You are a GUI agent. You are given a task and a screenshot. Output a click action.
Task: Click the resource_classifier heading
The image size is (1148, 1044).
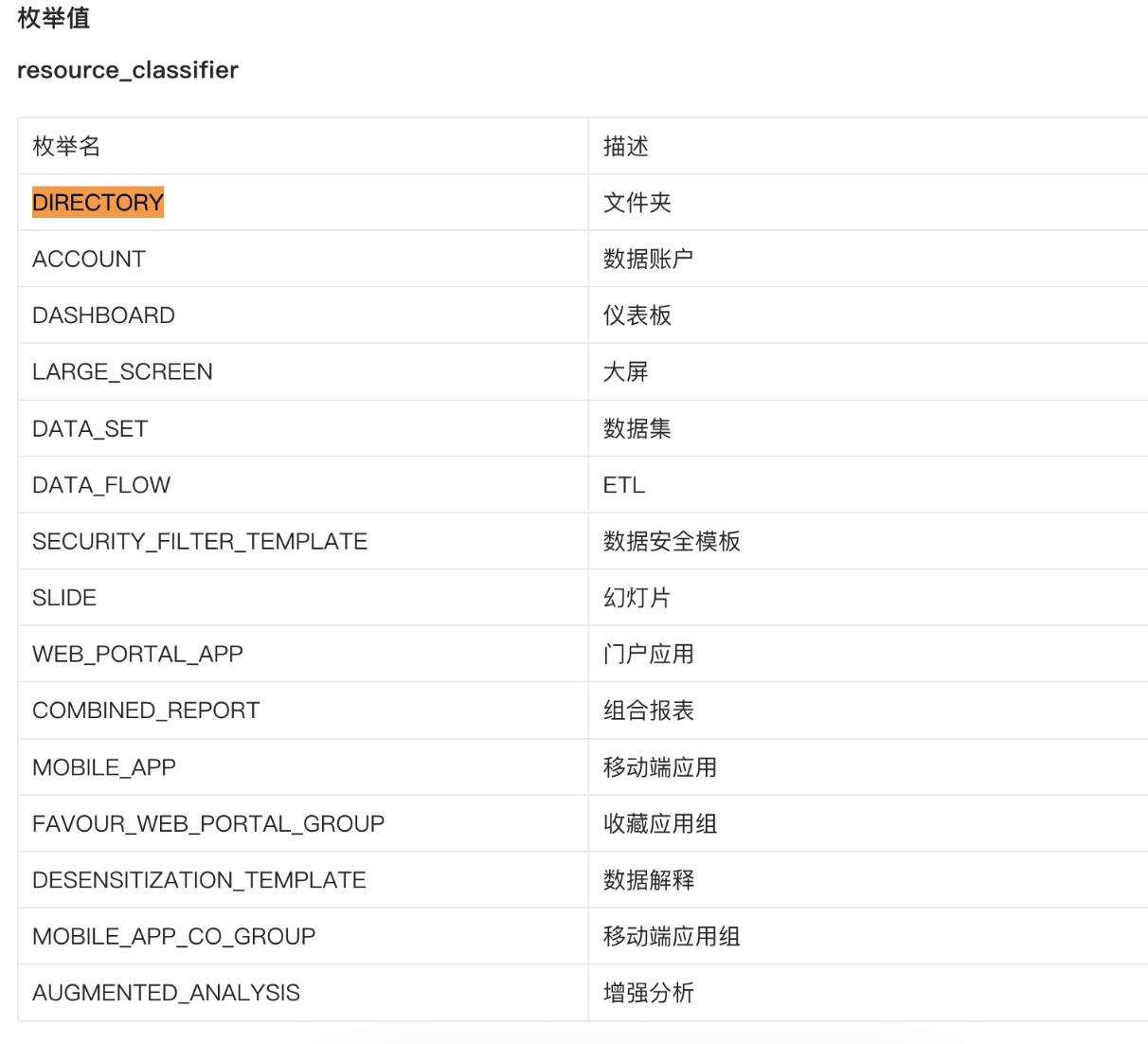(128, 70)
